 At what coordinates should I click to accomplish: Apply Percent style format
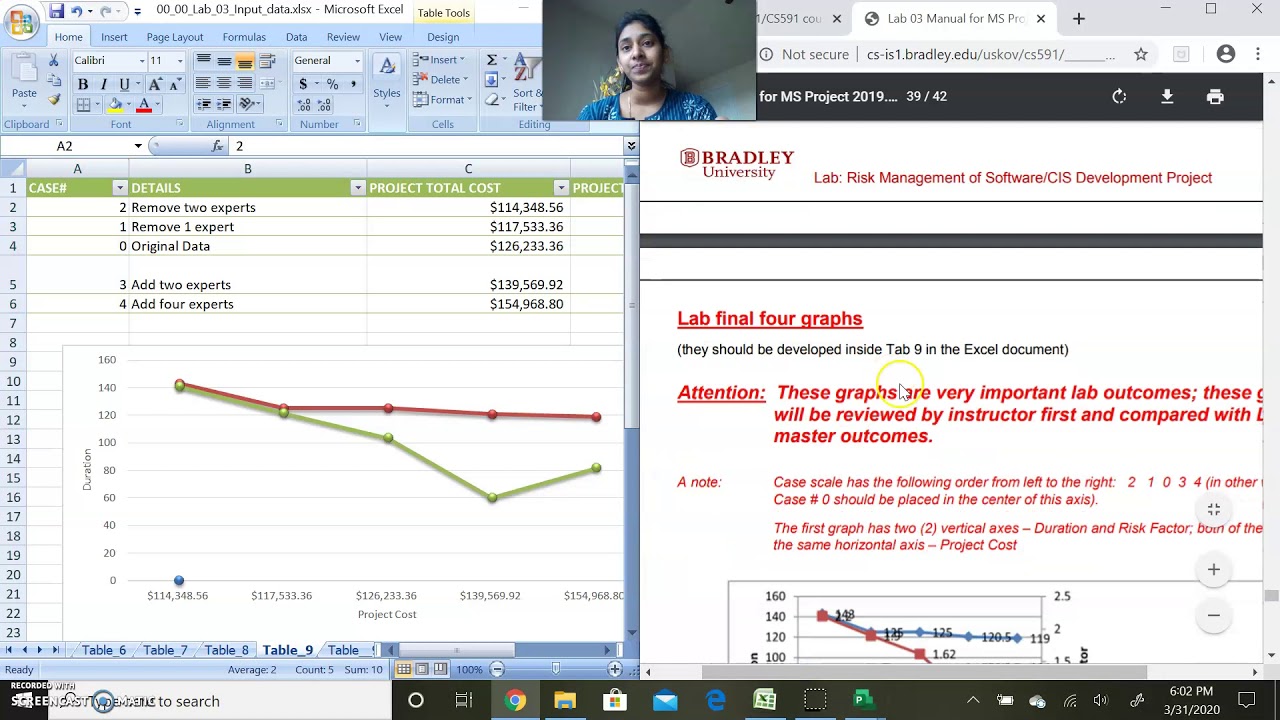tap(332, 84)
